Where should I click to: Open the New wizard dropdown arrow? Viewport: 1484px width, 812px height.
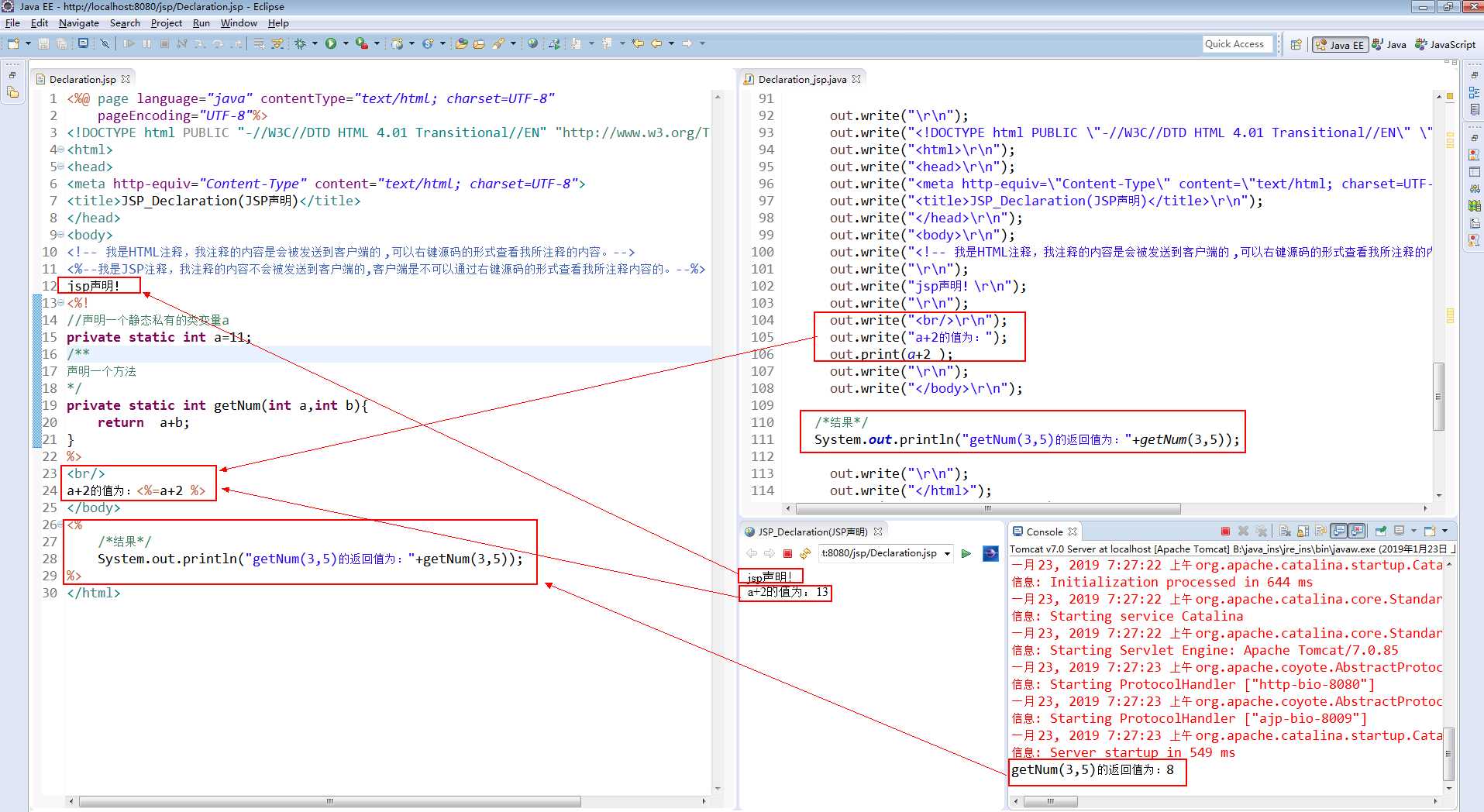click(28, 43)
